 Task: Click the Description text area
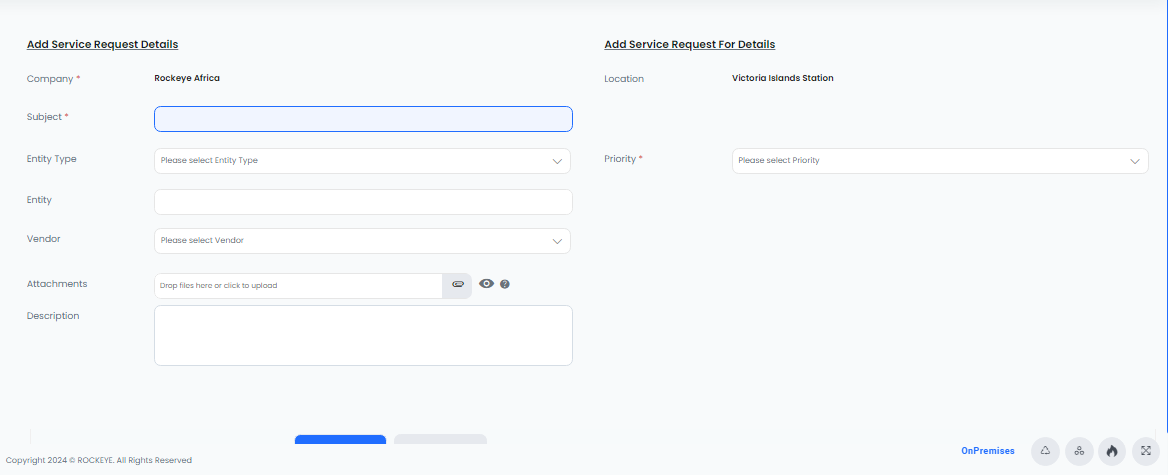[364, 335]
